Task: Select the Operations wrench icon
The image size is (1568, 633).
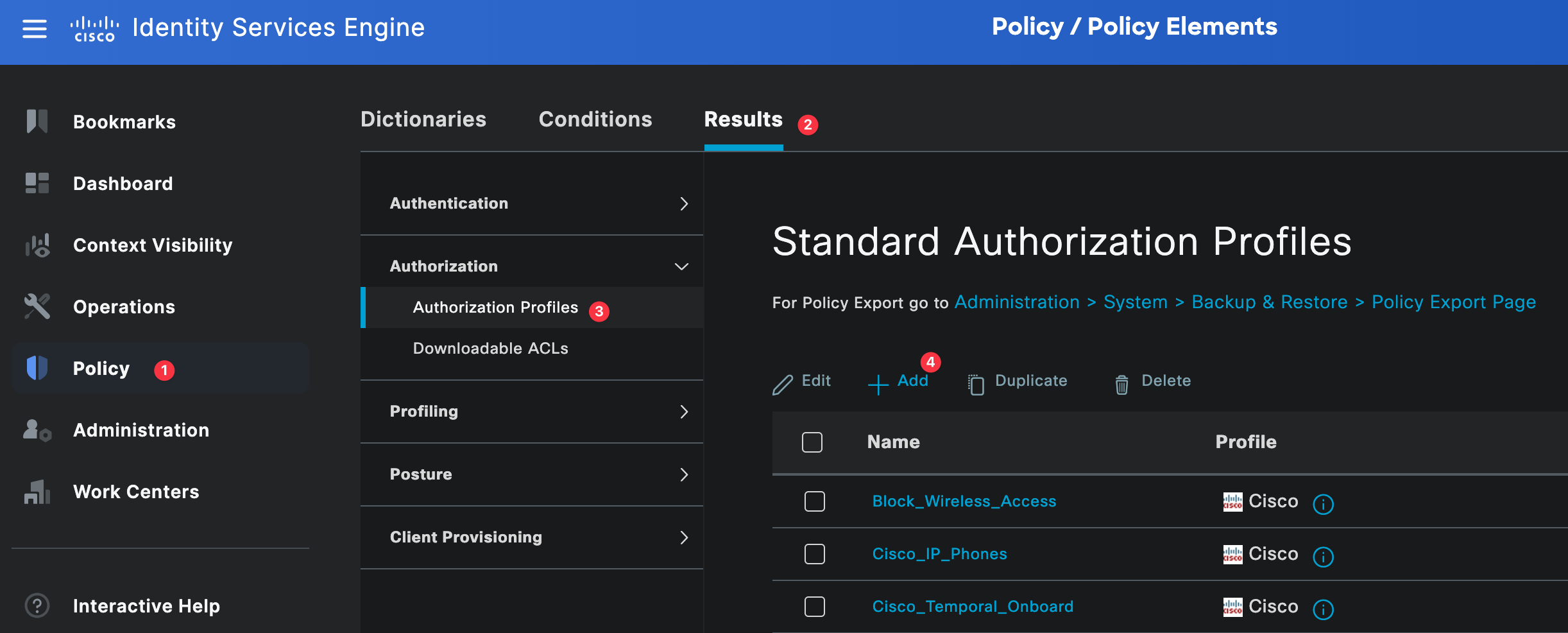Action: (x=37, y=306)
